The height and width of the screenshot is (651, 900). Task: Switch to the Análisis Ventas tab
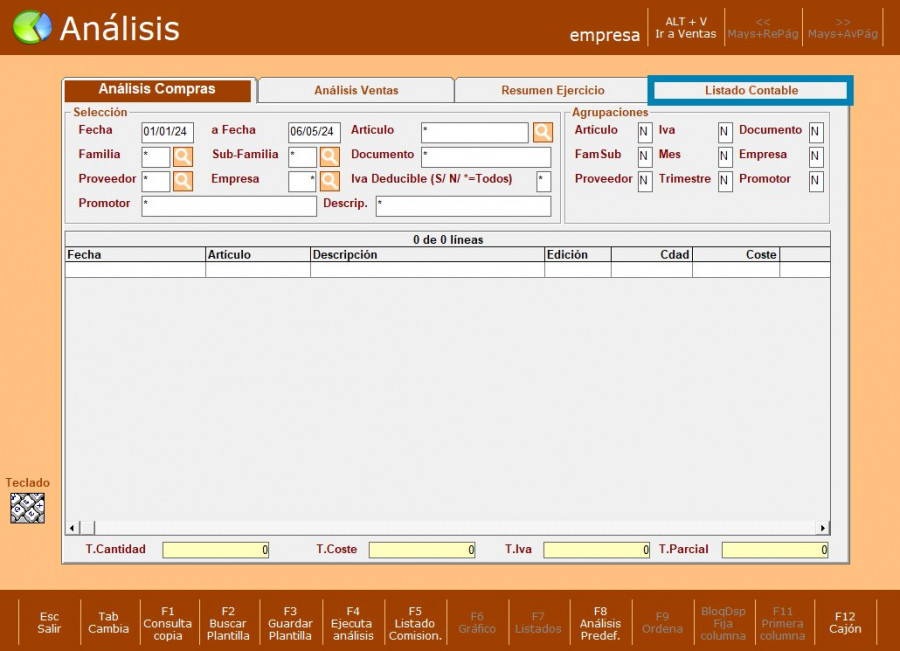356,91
